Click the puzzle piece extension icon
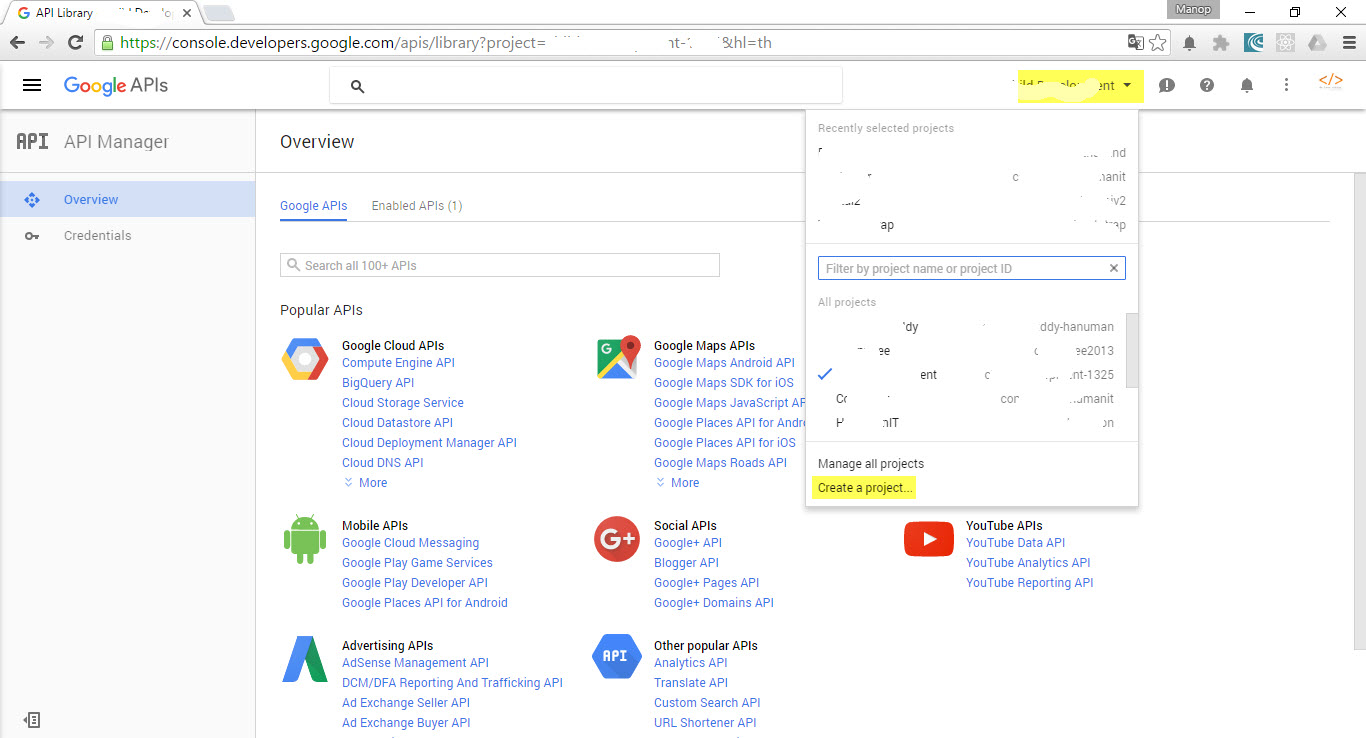1366x738 pixels. click(x=1220, y=43)
